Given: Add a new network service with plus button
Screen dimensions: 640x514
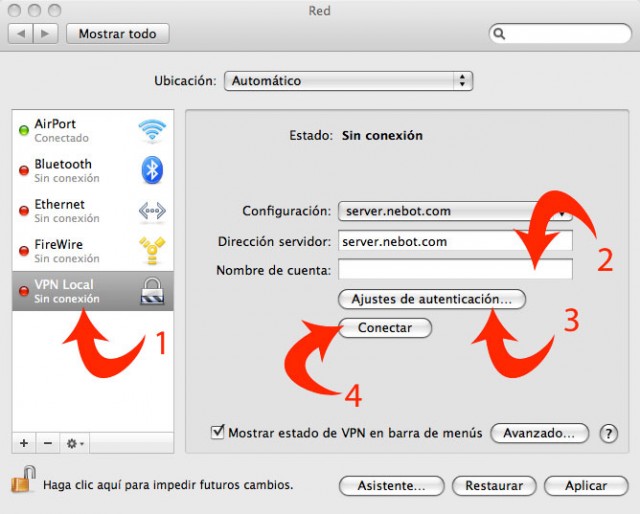Looking at the screenshot, I should [x=24, y=443].
